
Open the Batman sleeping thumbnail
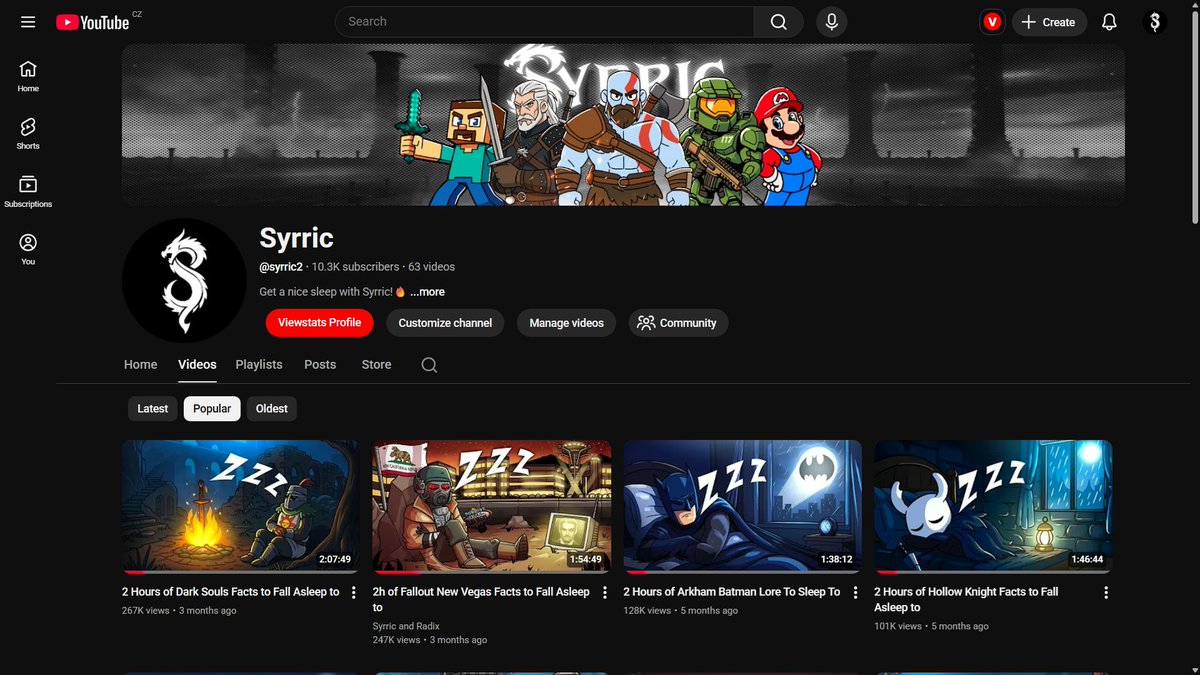(742, 506)
